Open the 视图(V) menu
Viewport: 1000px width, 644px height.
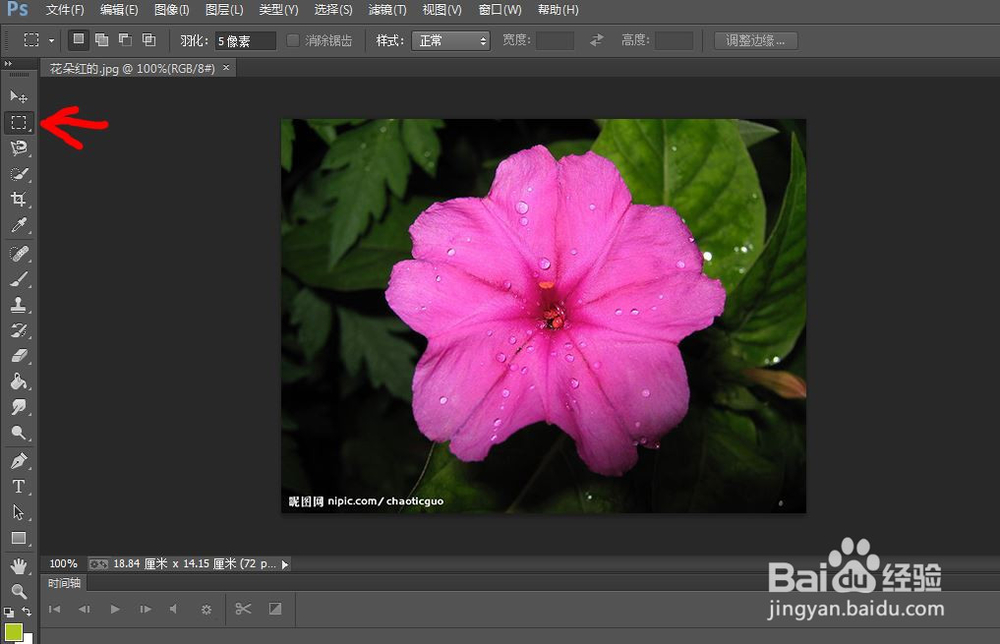(442, 10)
